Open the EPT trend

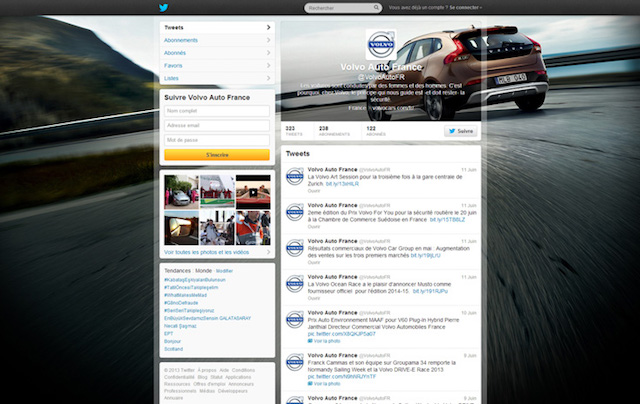[x=168, y=333]
